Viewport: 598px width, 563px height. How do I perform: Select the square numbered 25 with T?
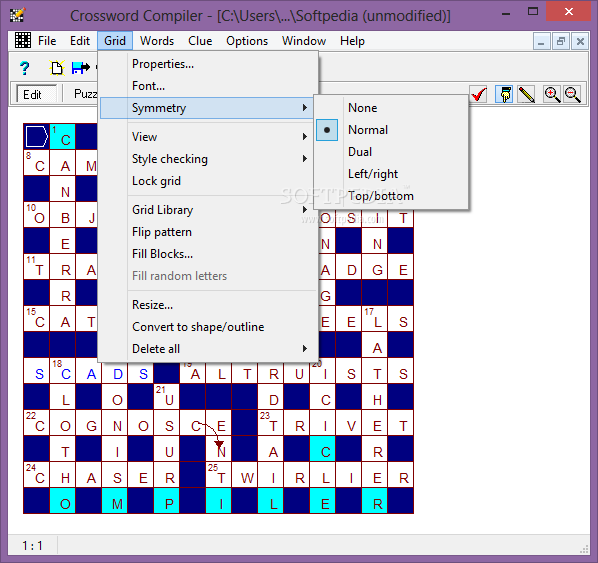(x=219, y=475)
